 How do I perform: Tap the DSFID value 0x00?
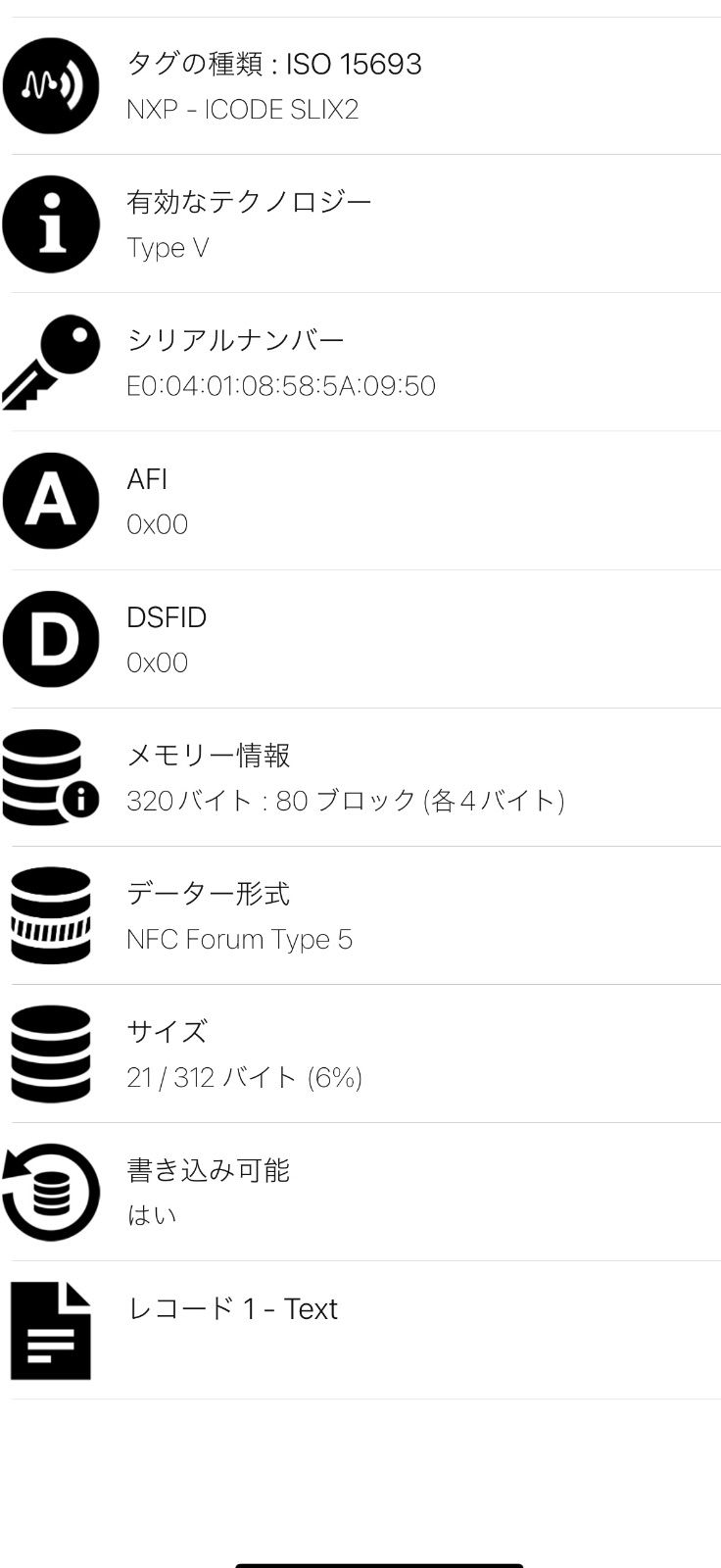[157, 662]
